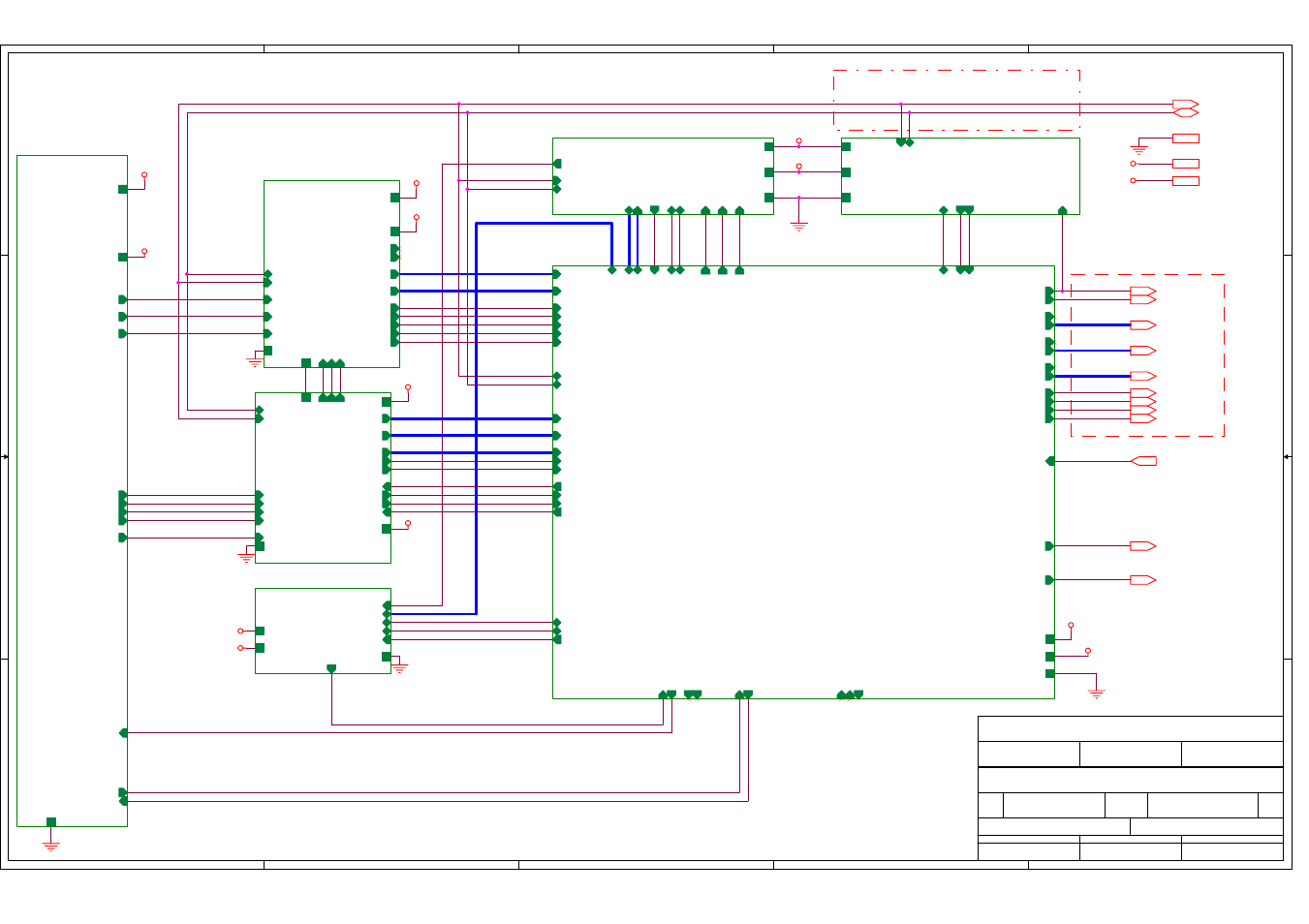This screenshot has width=1309, height=924.
Task: Click the top row of the title block
Action: 1131,728
